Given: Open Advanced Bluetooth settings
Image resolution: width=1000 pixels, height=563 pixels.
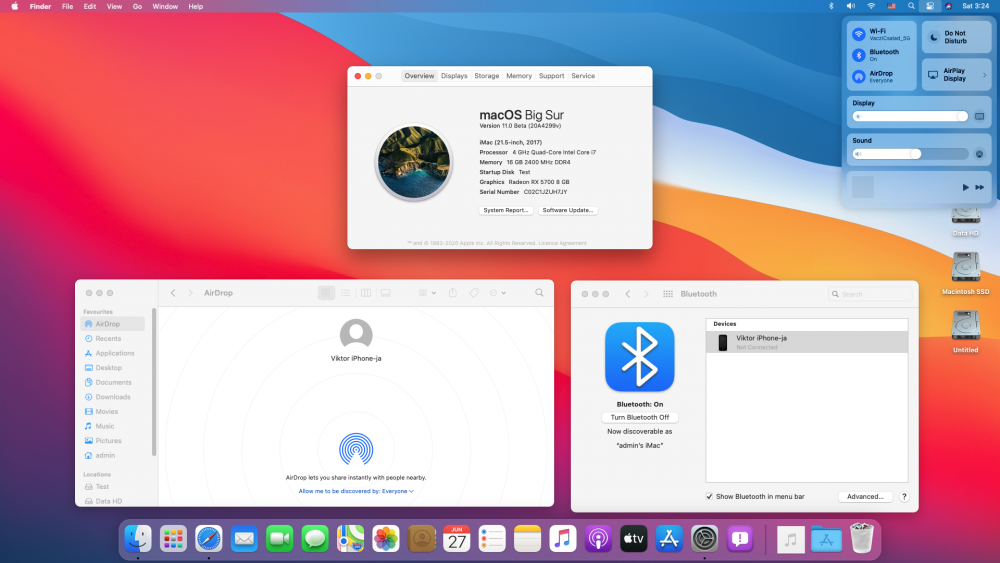Looking at the screenshot, I should (x=865, y=496).
